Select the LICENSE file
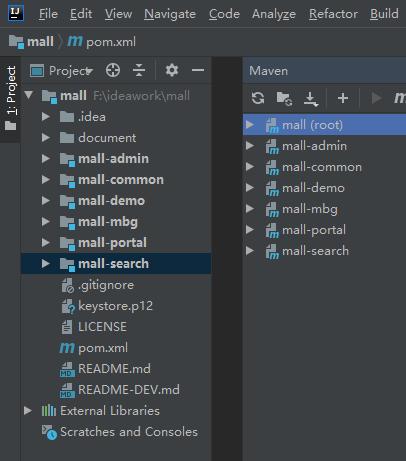406x461 pixels. coord(116,327)
